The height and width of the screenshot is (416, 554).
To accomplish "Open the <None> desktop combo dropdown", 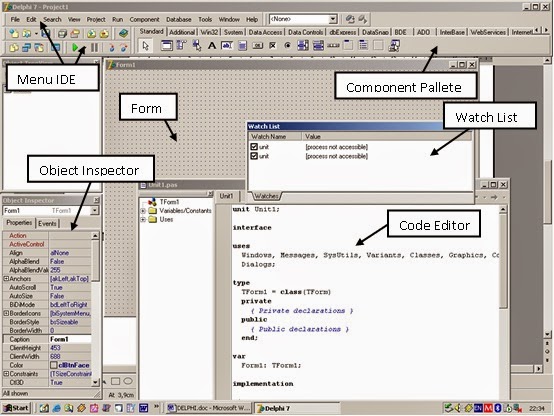I will [x=332, y=19].
